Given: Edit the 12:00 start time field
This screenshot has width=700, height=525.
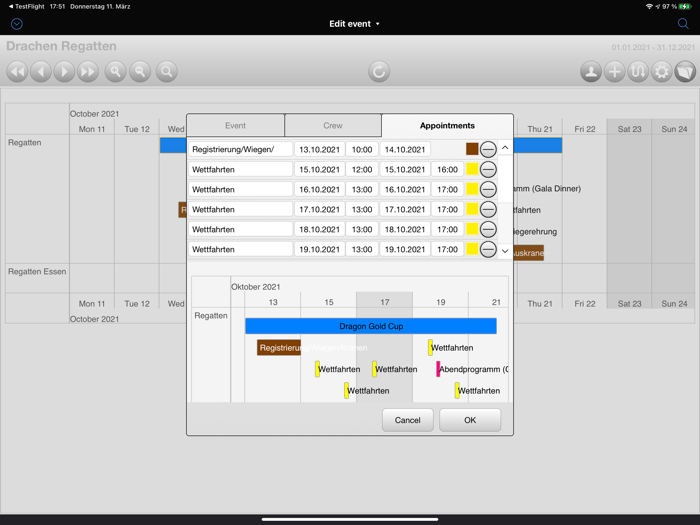Looking at the screenshot, I should [x=362, y=169].
